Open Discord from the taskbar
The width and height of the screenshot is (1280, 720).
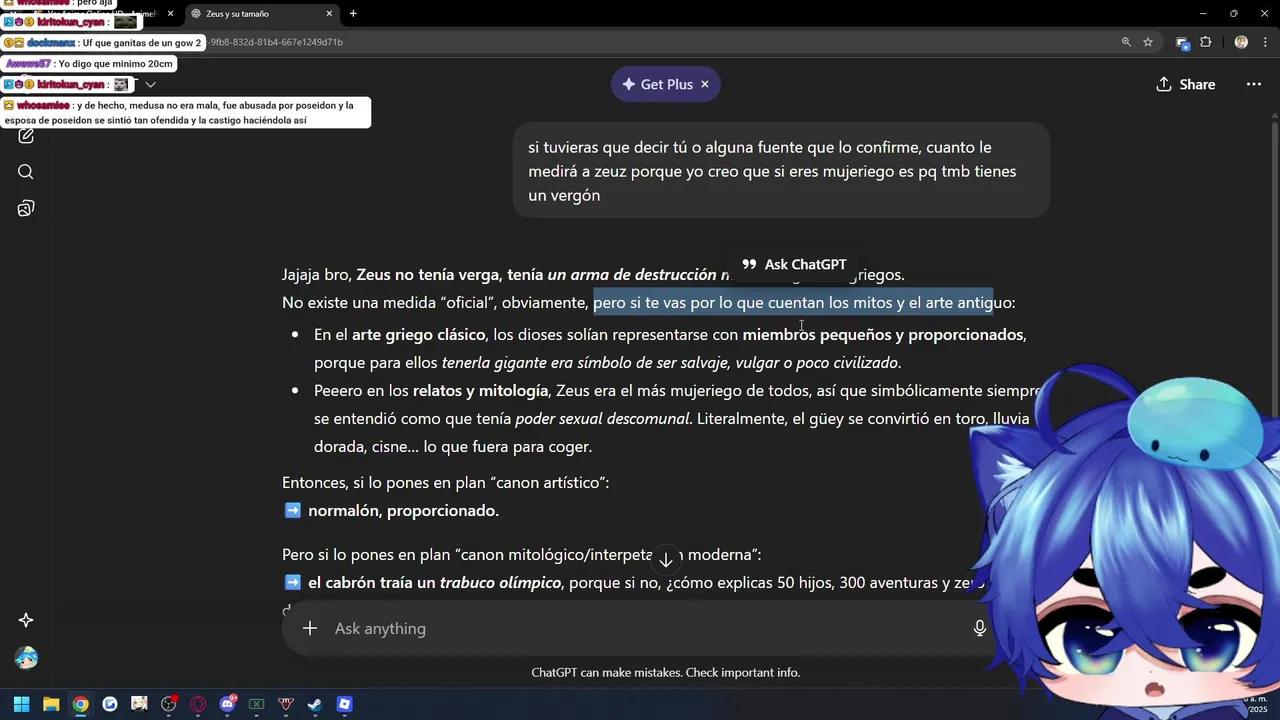pos(228,704)
